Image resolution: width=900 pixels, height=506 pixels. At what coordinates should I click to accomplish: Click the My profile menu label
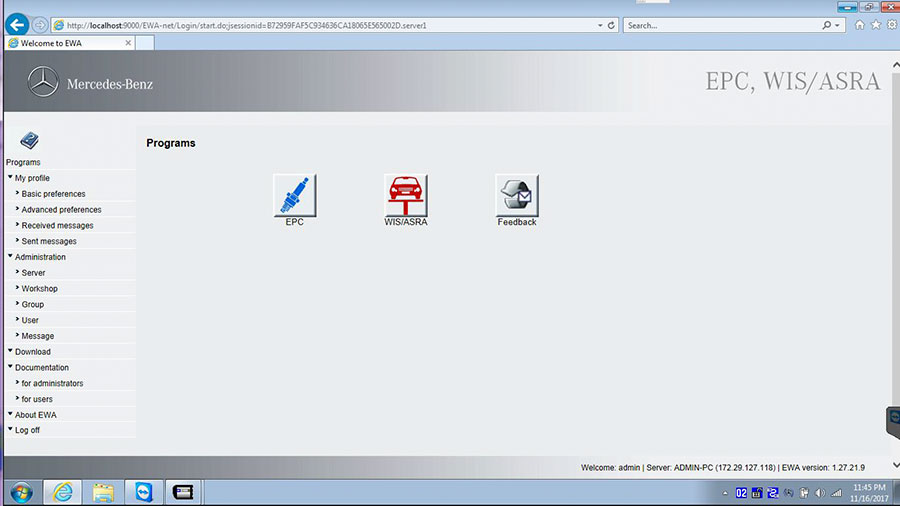point(32,178)
